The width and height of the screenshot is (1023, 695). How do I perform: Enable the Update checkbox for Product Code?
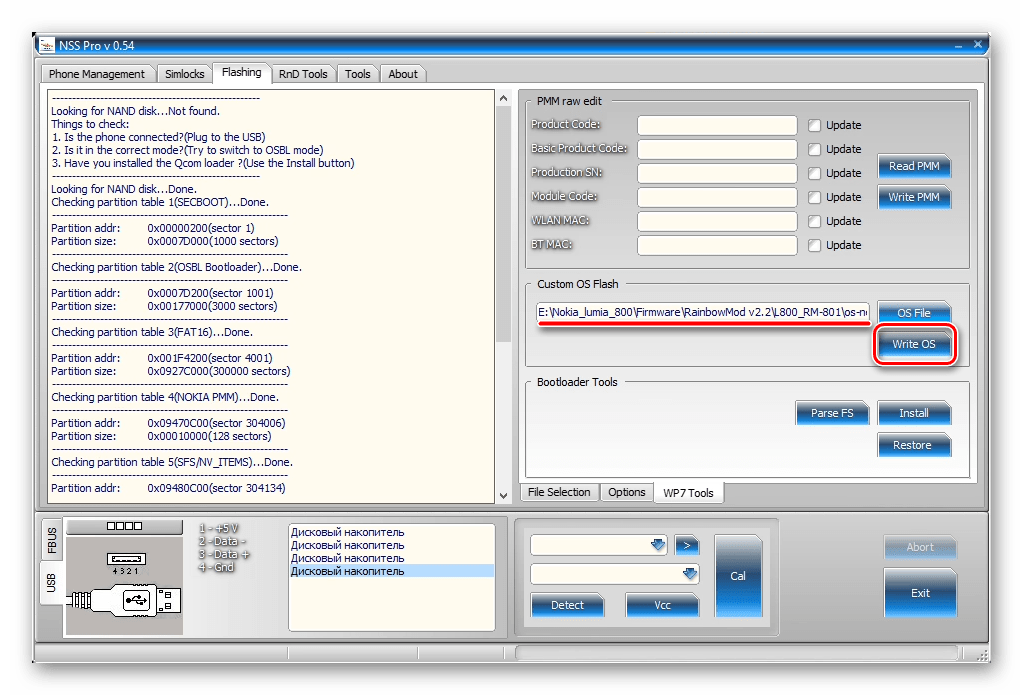814,125
